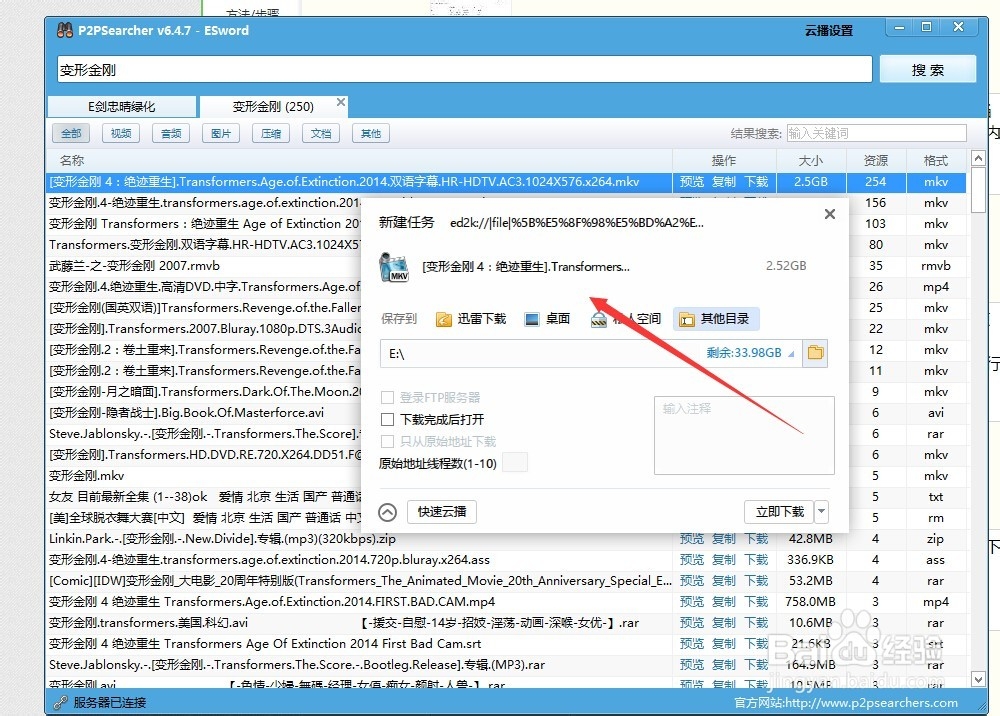This screenshot has height=716, width=1000.
Task: Click the main search field containing 变形金刚
Action: [x=464, y=69]
